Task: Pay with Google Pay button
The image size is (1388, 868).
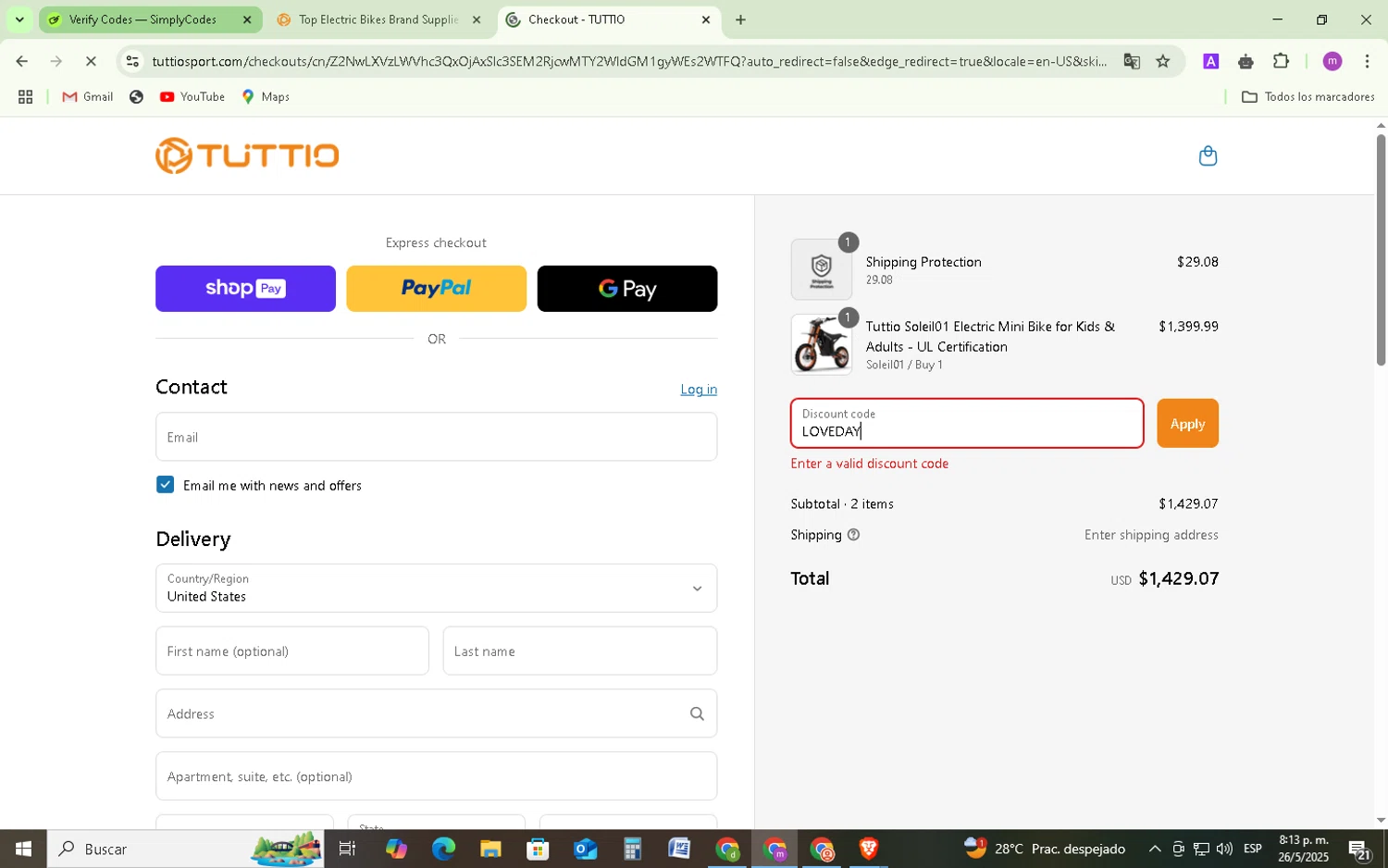Action: click(626, 289)
